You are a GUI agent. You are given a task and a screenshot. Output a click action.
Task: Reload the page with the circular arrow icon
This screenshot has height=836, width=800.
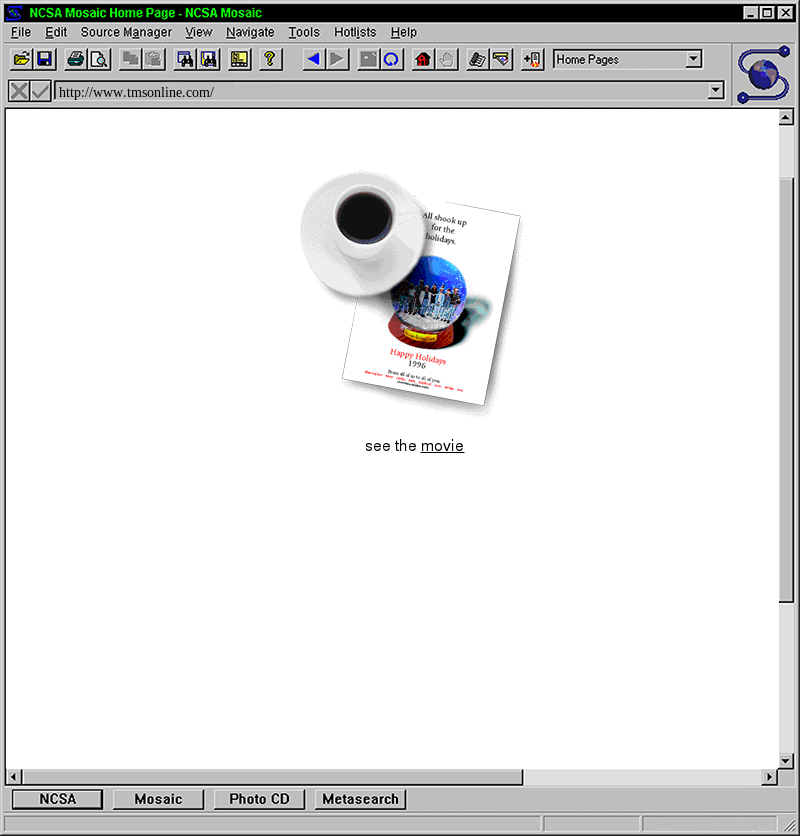(392, 60)
